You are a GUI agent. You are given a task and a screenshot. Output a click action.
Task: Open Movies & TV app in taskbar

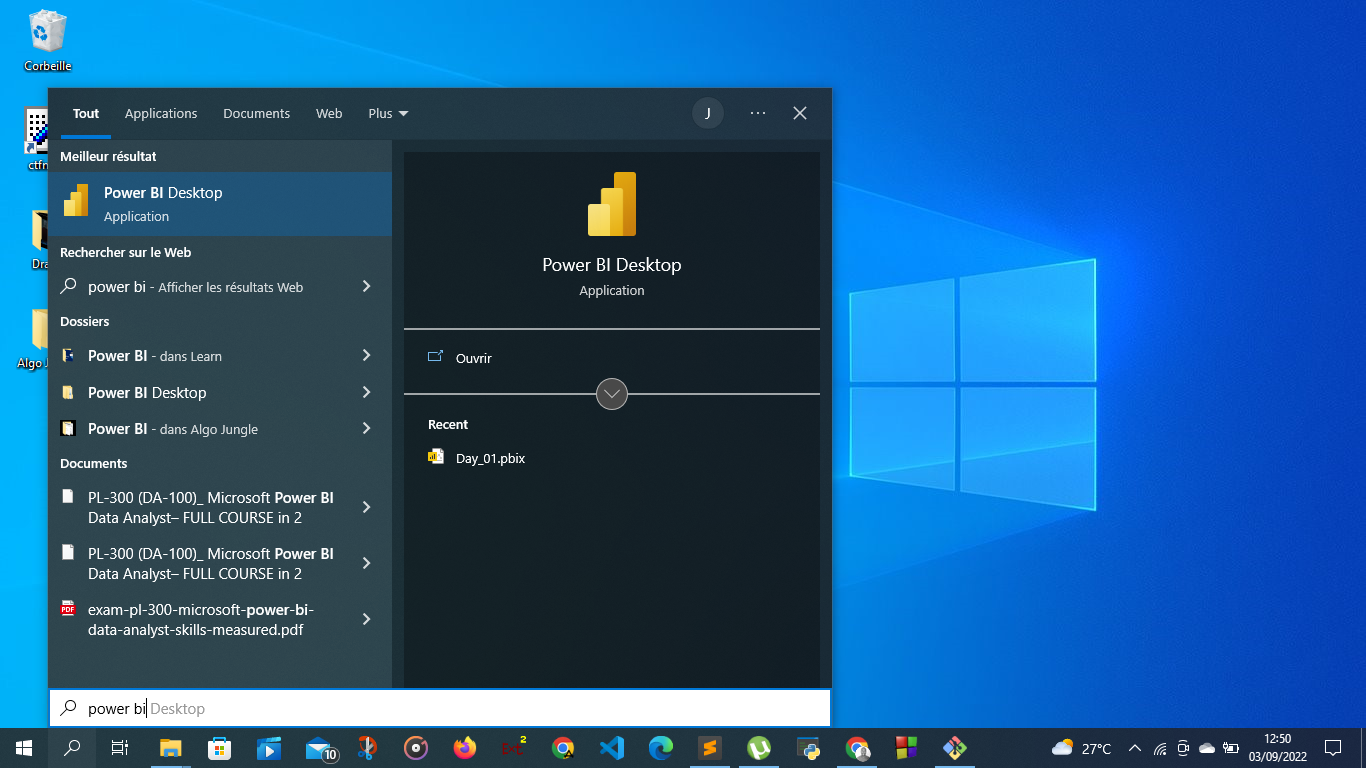pyautogui.click(x=269, y=748)
